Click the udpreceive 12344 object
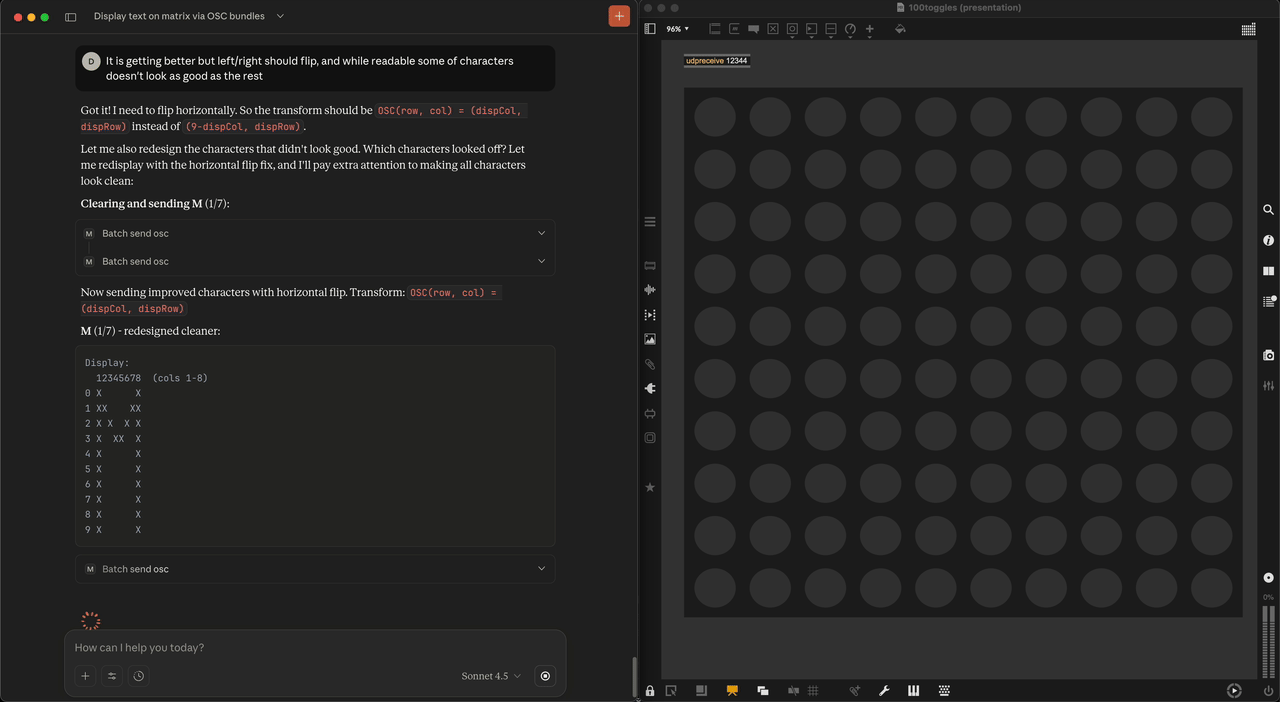Viewport: 1280px width, 702px height. (716, 61)
